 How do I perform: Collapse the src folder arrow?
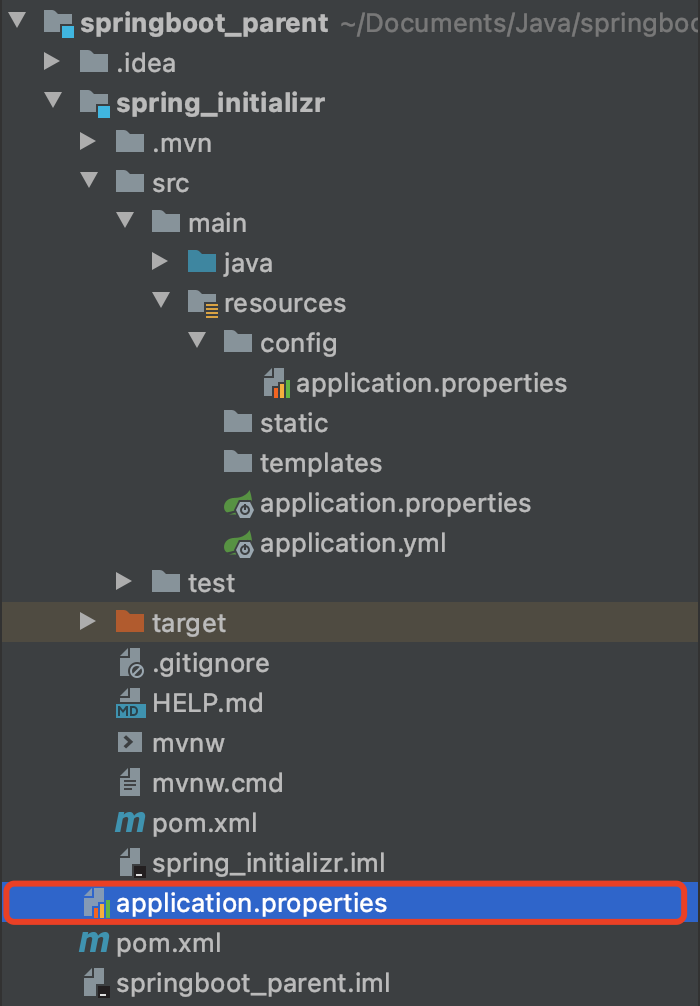tap(89, 180)
